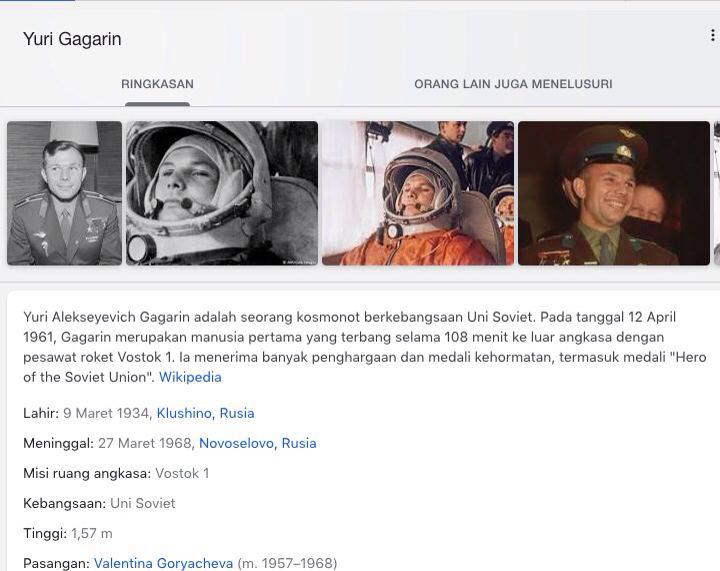The height and width of the screenshot is (571, 720).
Task: Open the Novoselovo, Rusia link
Action: coord(258,443)
